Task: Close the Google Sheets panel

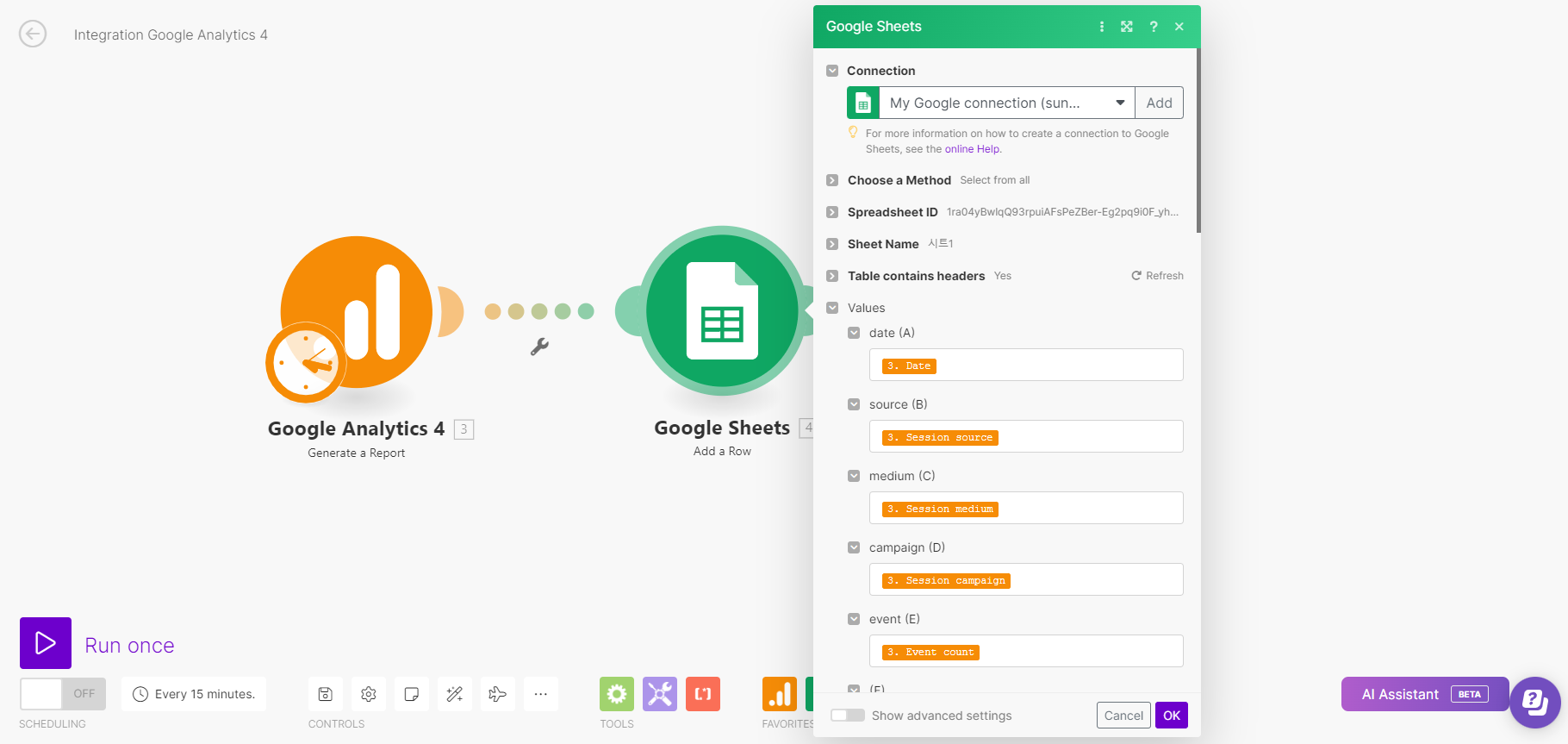Action: click(x=1179, y=27)
